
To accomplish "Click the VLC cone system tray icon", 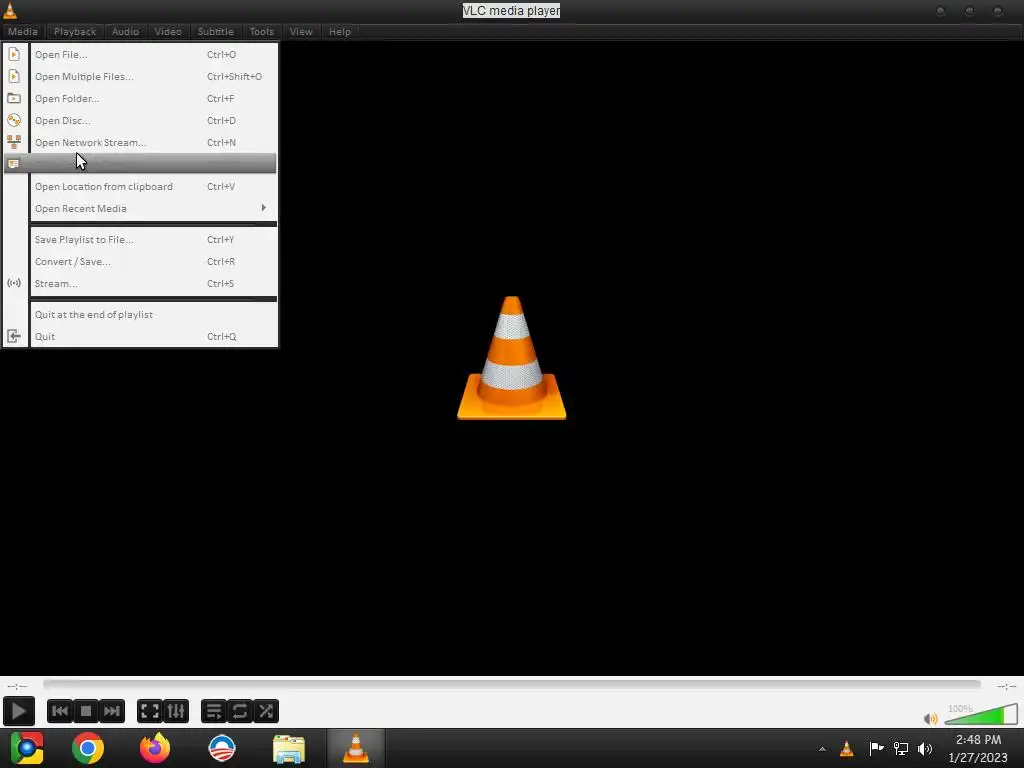I will 846,748.
